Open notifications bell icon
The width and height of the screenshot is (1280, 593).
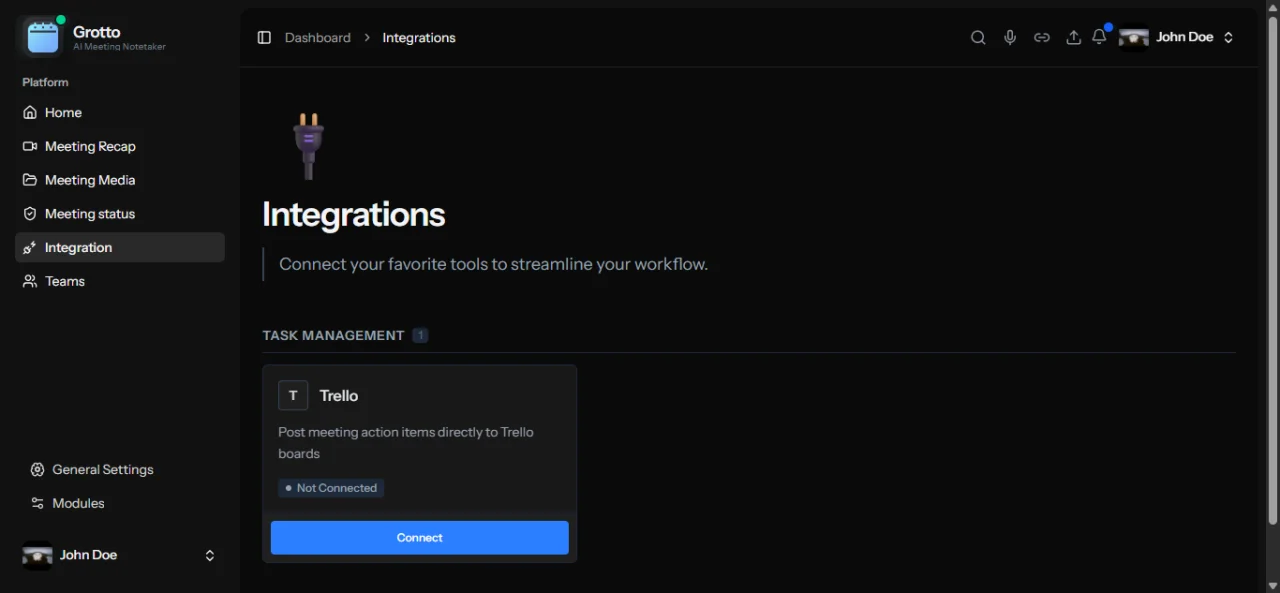coord(1099,37)
